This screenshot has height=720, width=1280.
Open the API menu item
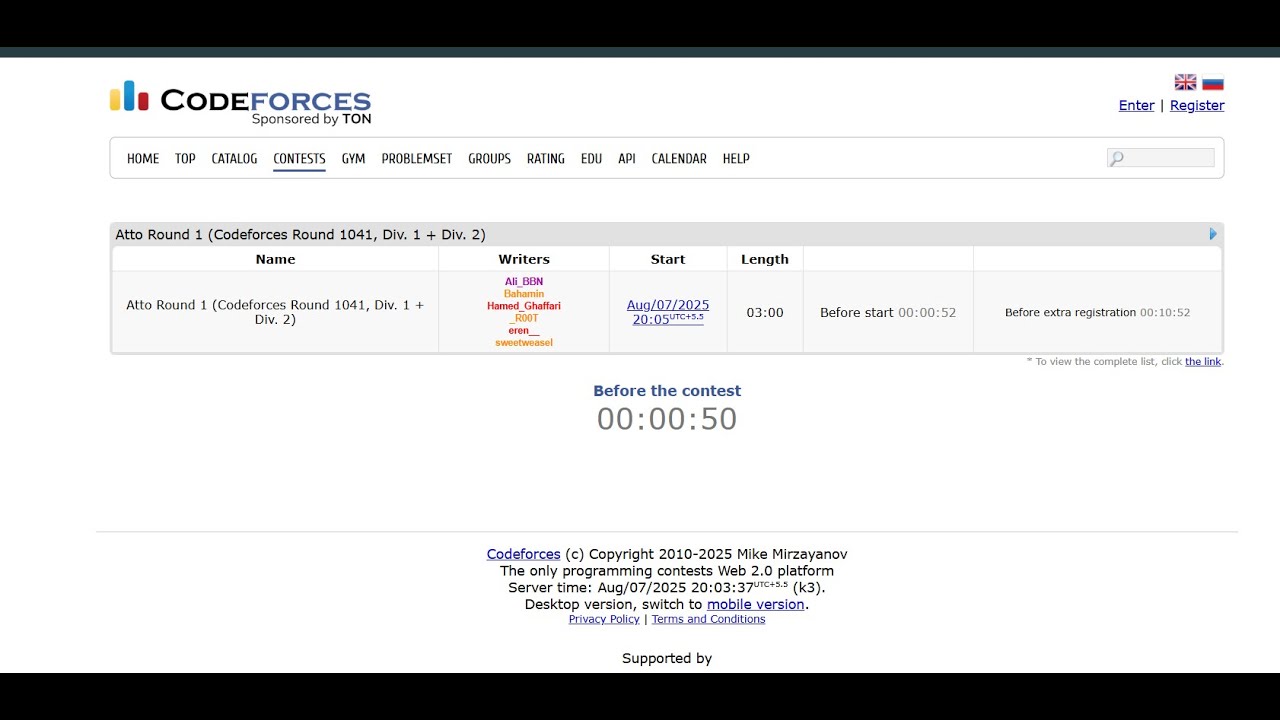coord(627,159)
